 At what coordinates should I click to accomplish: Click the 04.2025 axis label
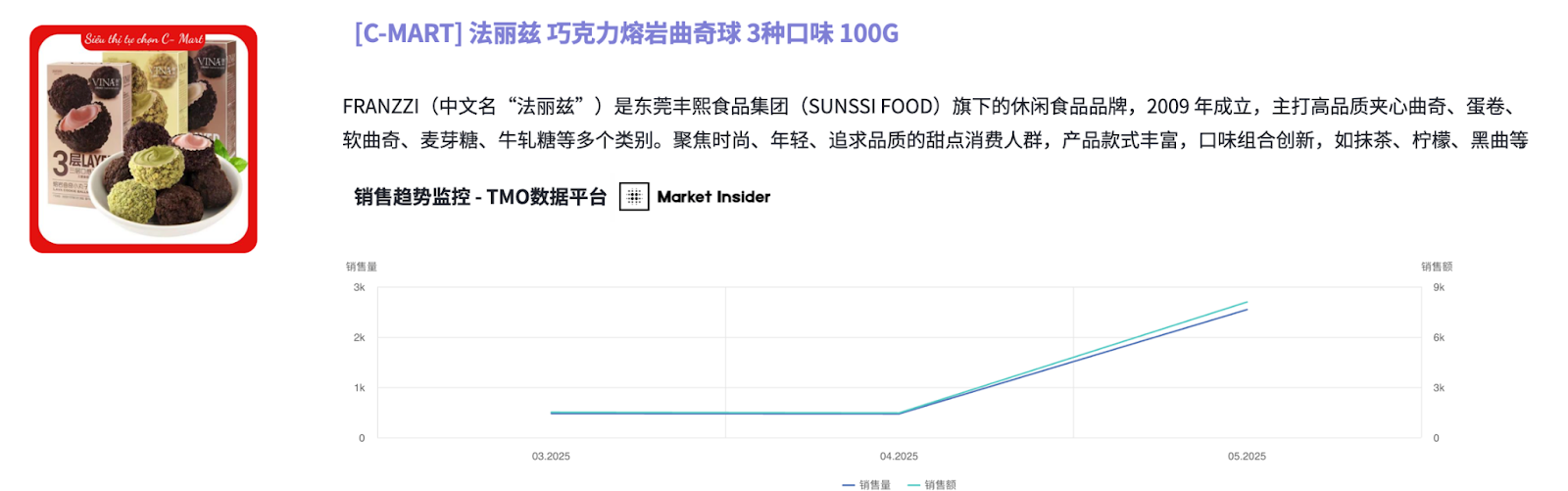pos(899,457)
